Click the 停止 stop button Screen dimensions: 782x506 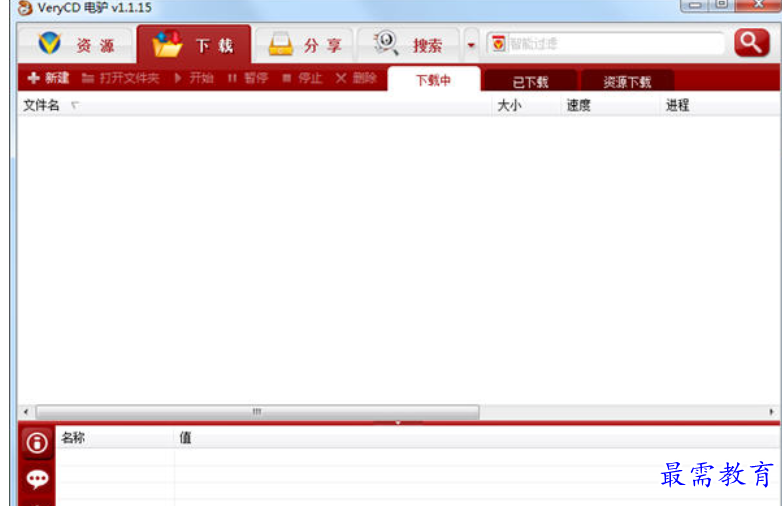coord(302,78)
